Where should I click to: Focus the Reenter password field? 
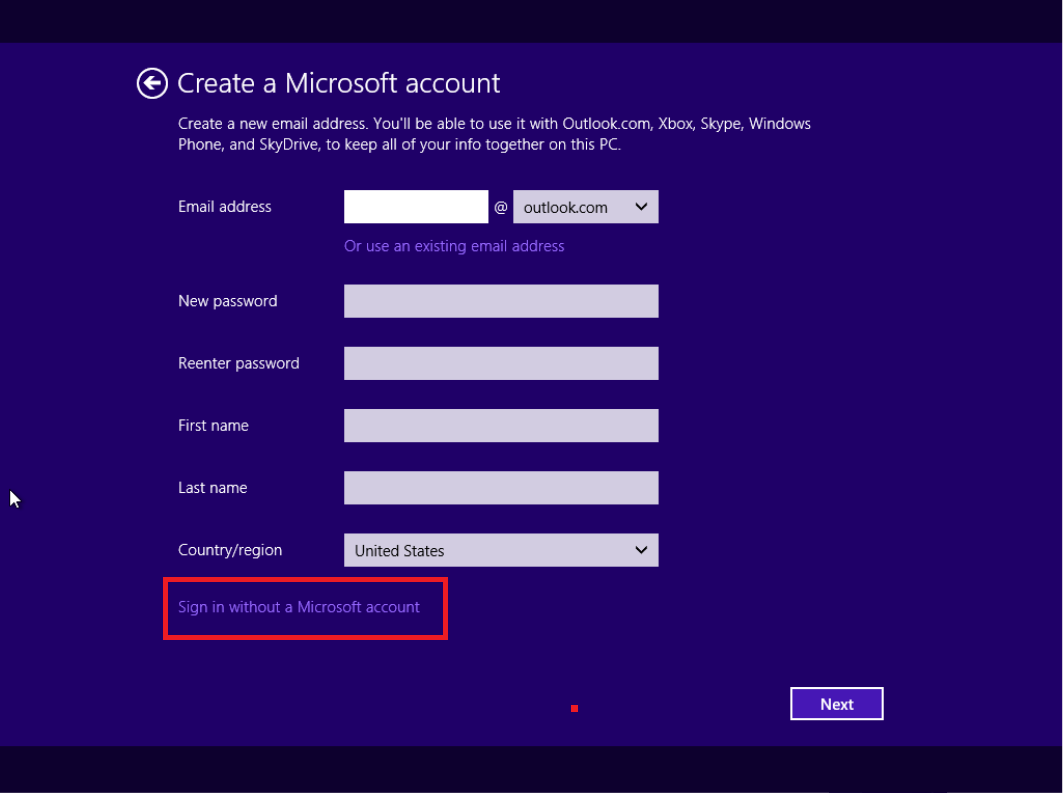[501, 363]
